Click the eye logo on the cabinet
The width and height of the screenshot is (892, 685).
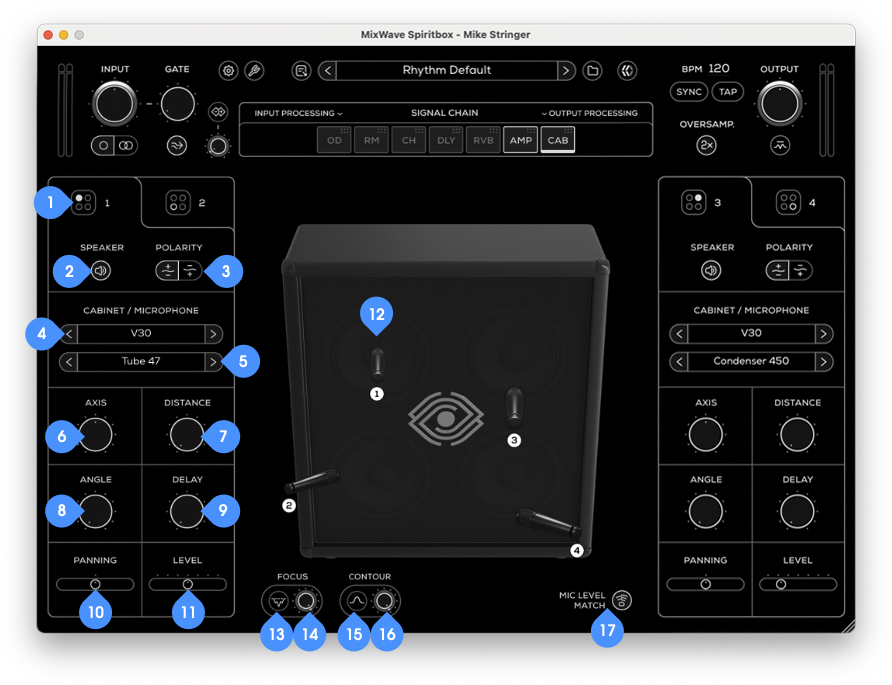pyautogui.click(x=446, y=419)
